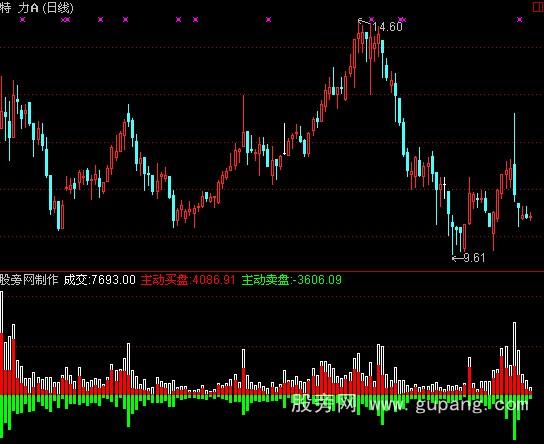This screenshot has width=544, height=444.
Task: Click the leftmost magenta marker at the chart top
Action: click(x=23, y=19)
